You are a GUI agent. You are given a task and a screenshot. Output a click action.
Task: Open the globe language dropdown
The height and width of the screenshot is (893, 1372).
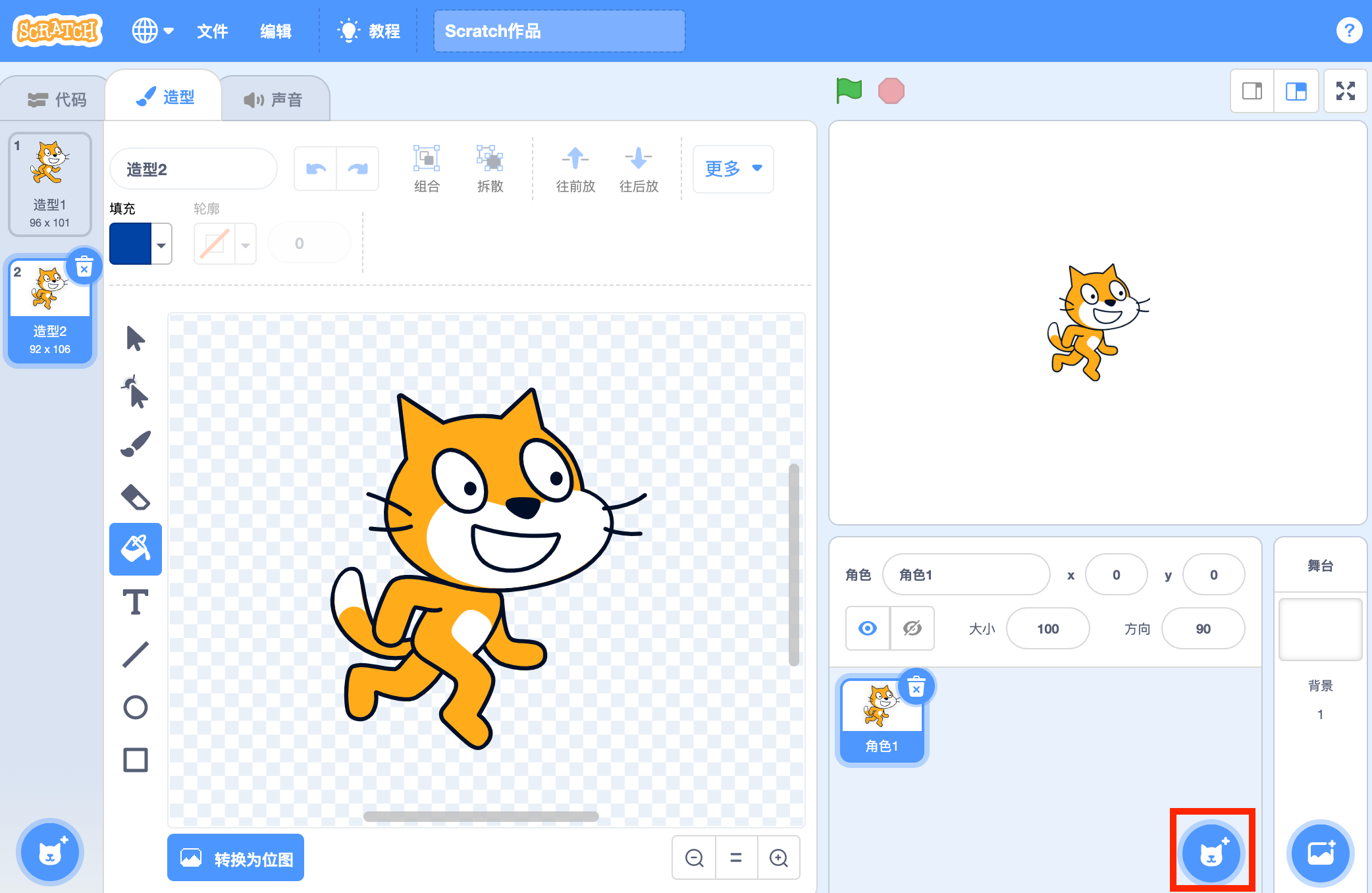[x=152, y=30]
